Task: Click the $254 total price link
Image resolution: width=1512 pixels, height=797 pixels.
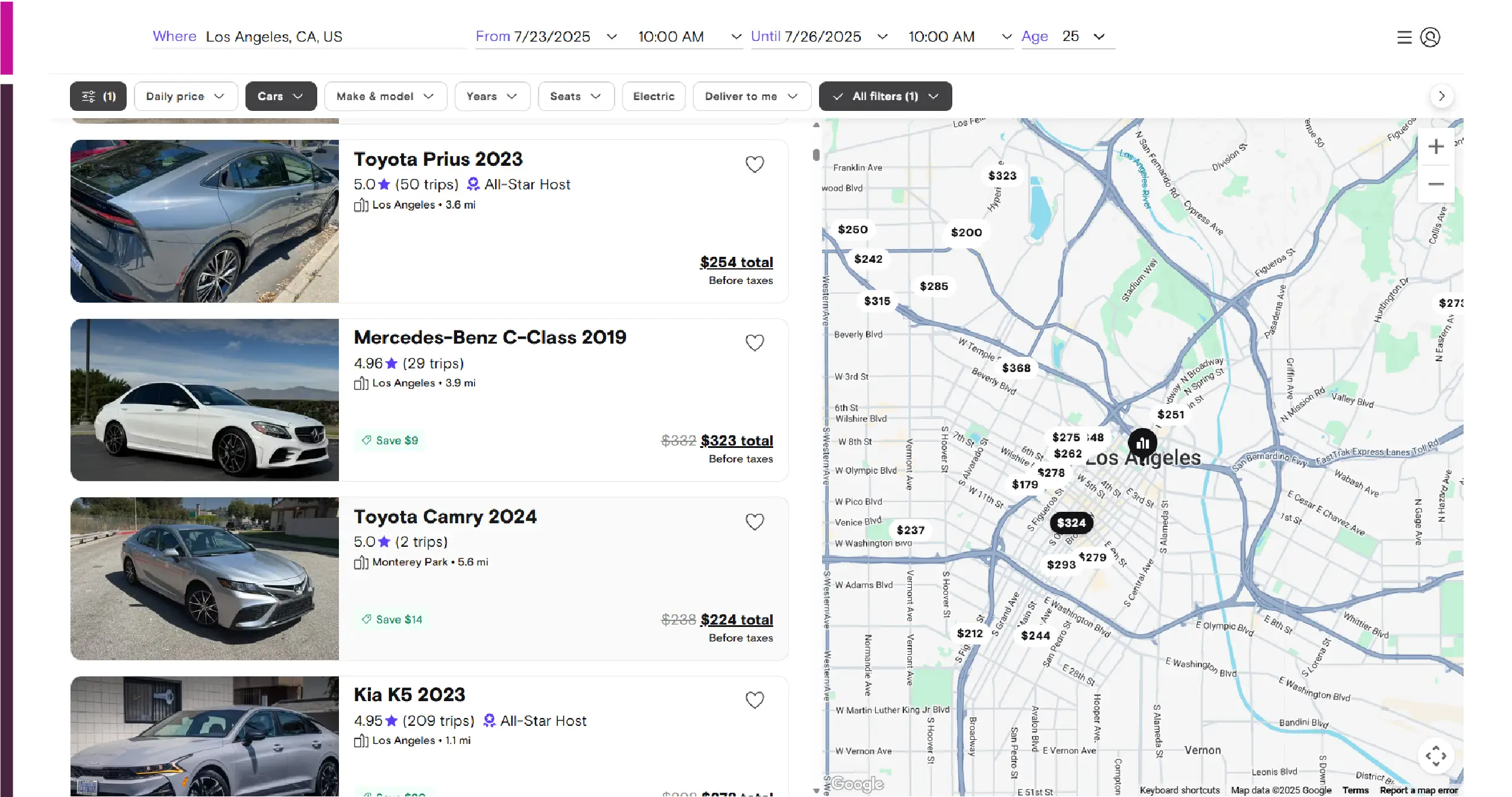Action: (736, 262)
